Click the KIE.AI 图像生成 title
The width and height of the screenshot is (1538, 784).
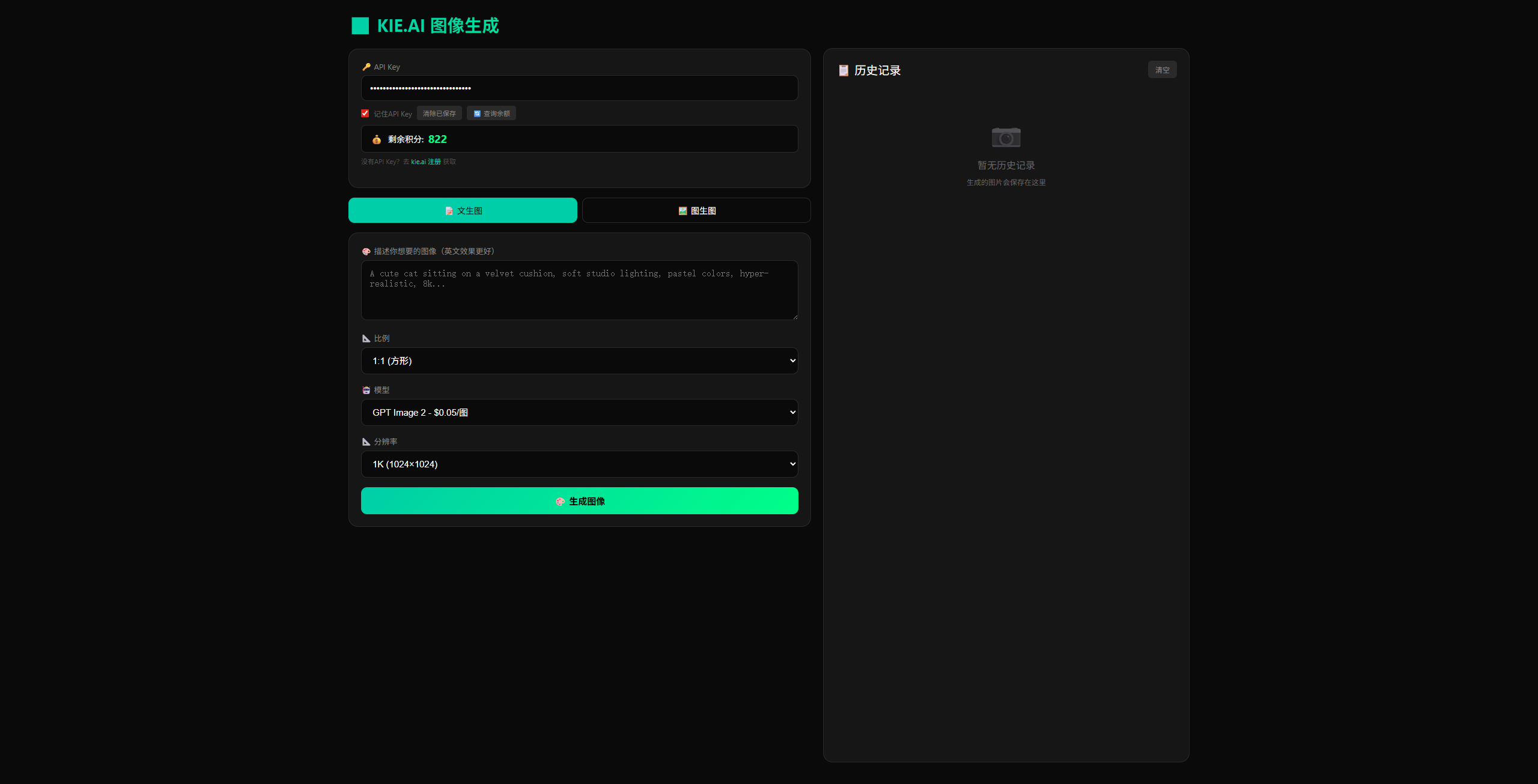[438, 26]
